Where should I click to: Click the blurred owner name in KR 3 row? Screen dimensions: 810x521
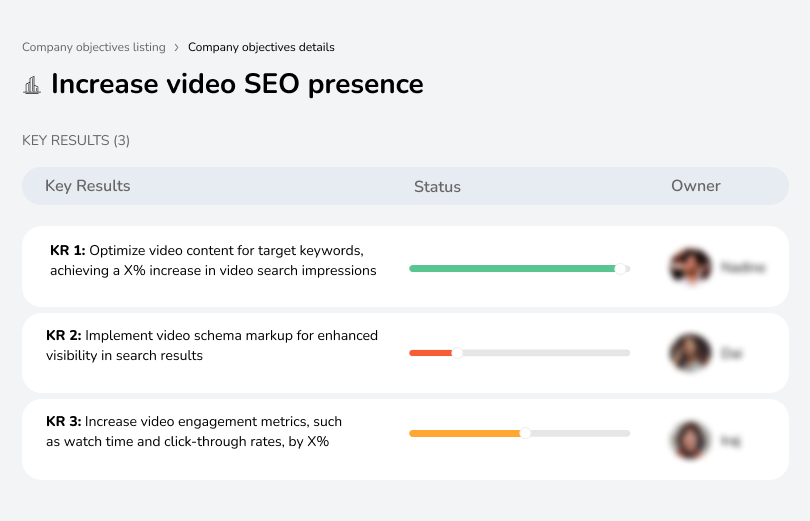(730, 440)
